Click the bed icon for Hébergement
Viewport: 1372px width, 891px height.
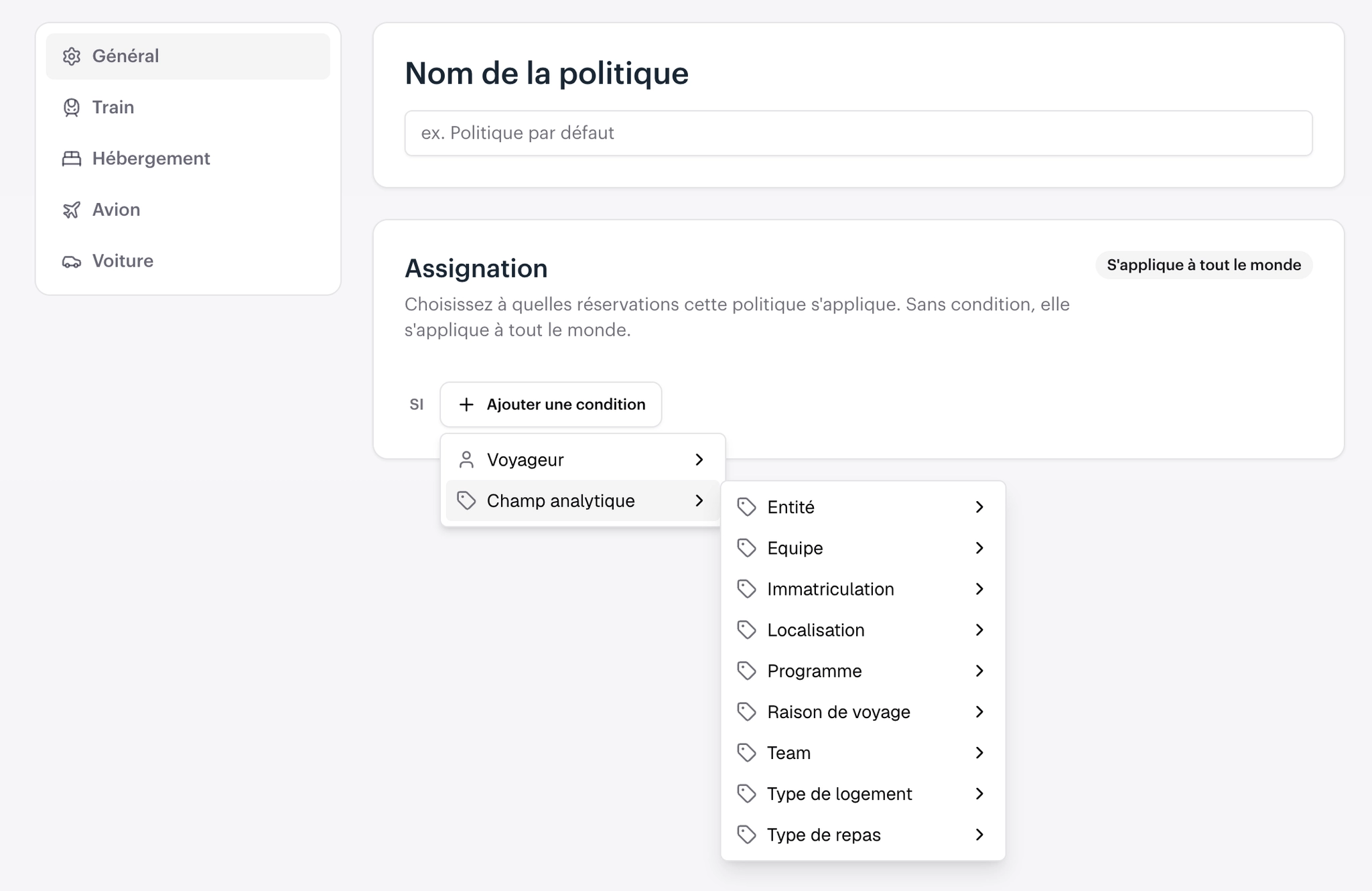tap(72, 159)
